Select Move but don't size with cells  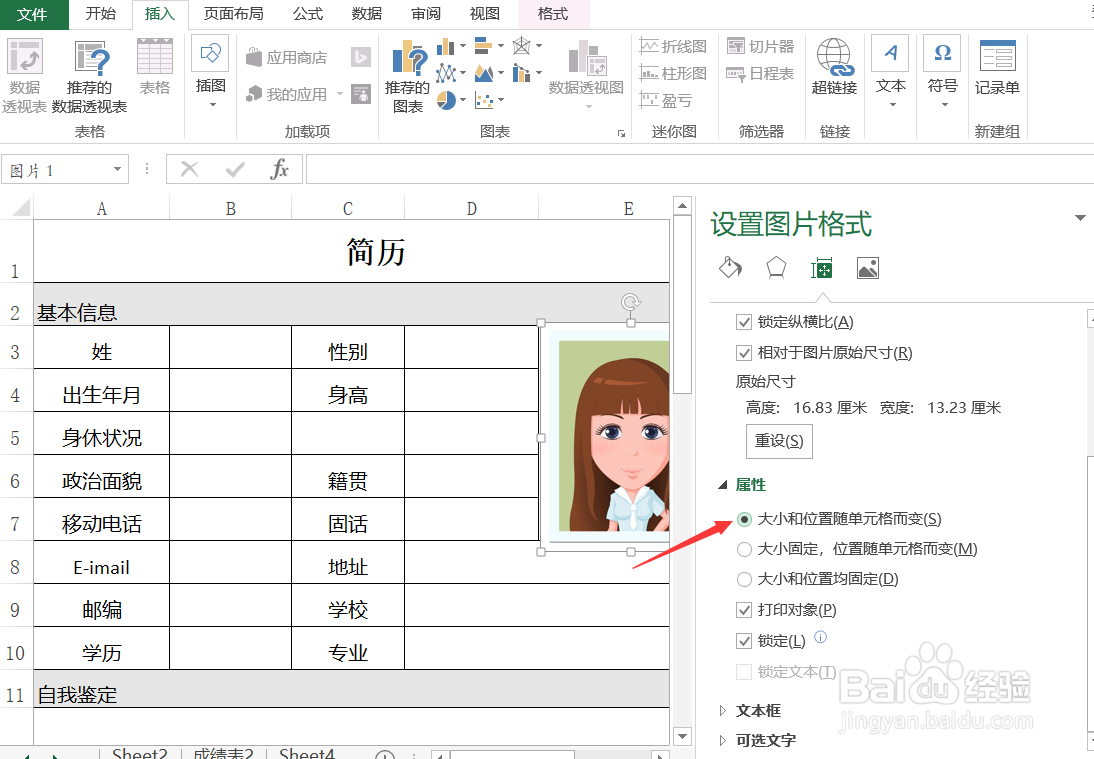(744, 550)
